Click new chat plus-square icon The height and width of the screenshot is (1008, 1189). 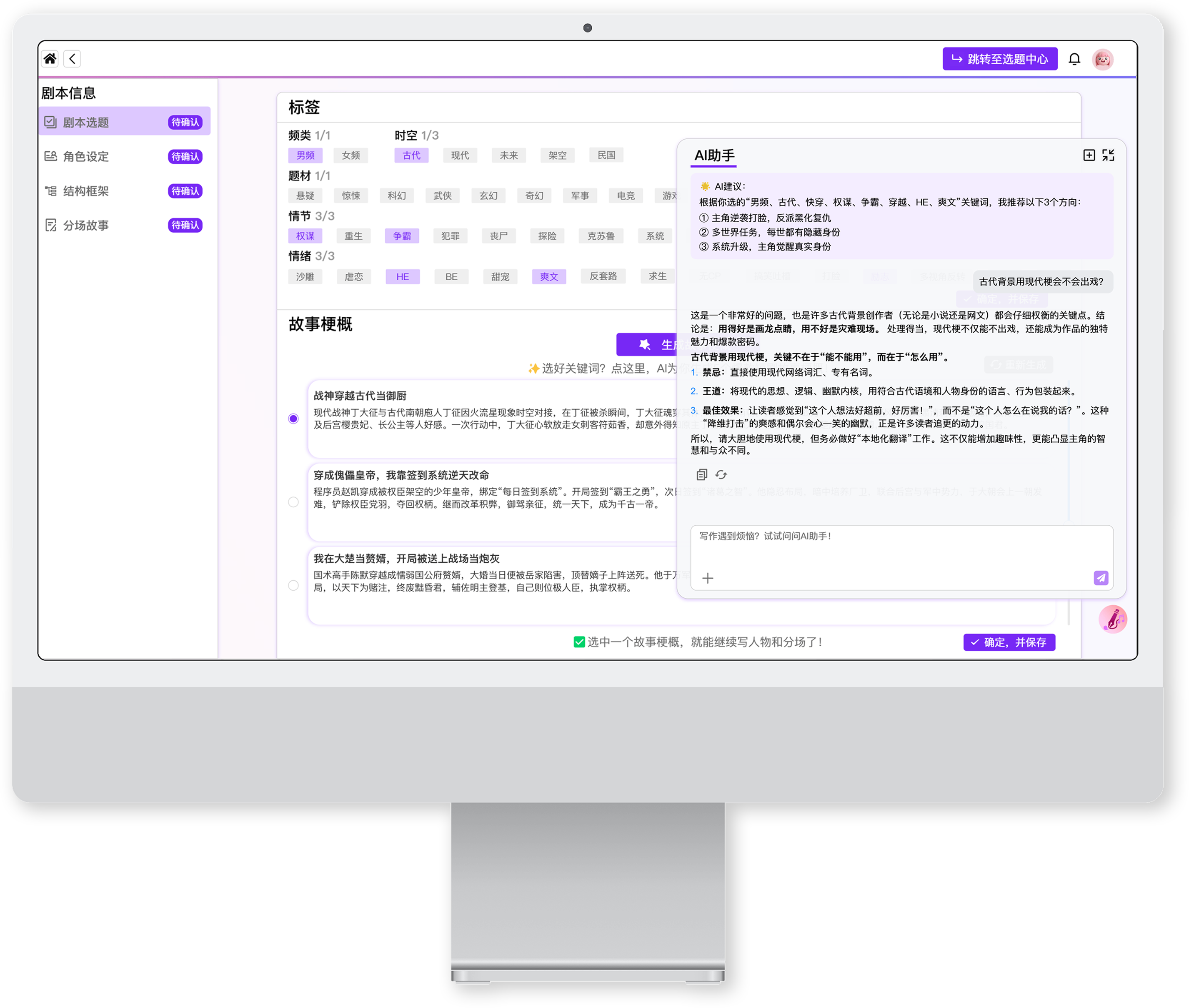click(1089, 155)
